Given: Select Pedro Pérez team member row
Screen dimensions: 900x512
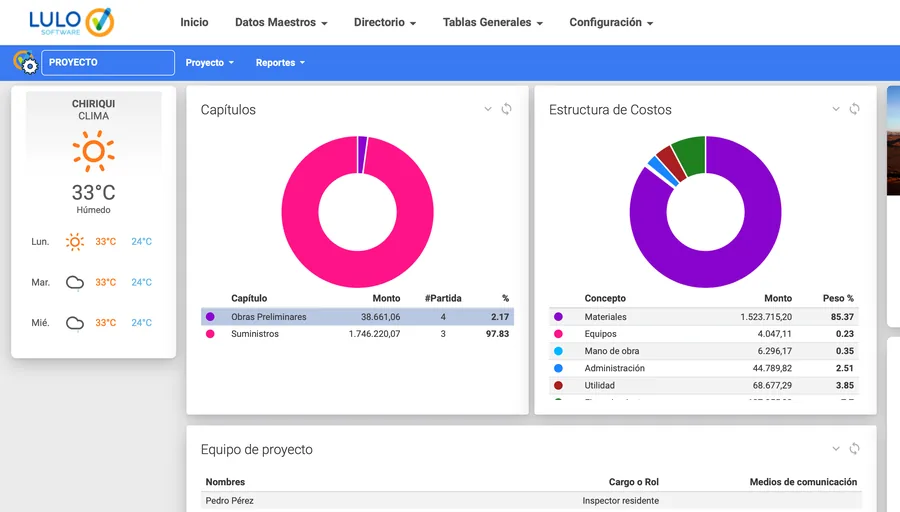Looking at the screenshot, I should pos(531,501).
